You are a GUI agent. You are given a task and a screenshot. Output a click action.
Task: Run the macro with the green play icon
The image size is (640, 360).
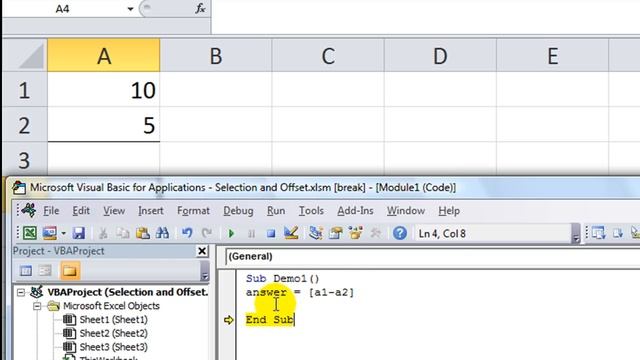(231, 233)
